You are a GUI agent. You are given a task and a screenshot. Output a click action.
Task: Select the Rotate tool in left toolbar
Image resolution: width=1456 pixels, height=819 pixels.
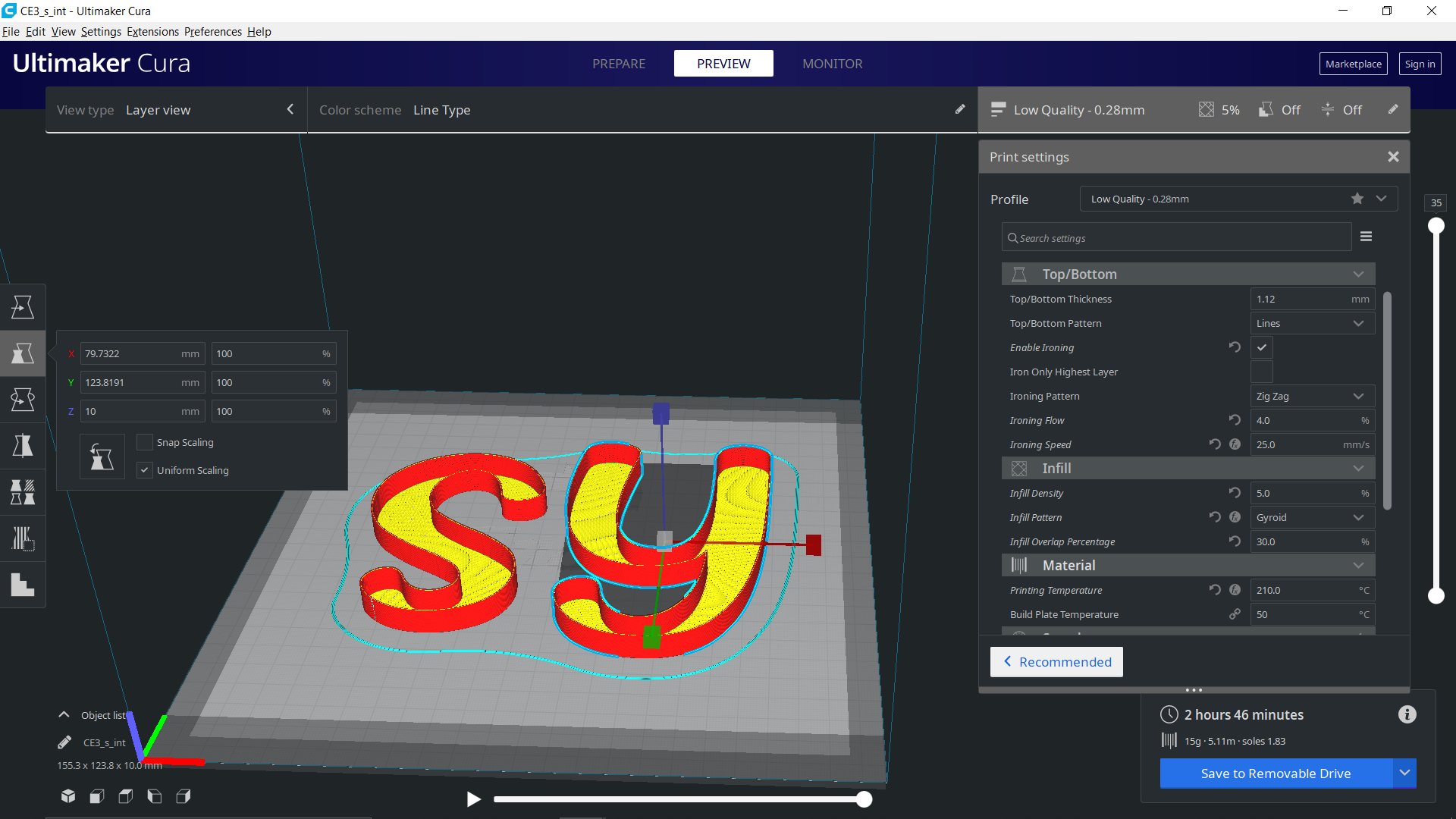pos(23,400)
